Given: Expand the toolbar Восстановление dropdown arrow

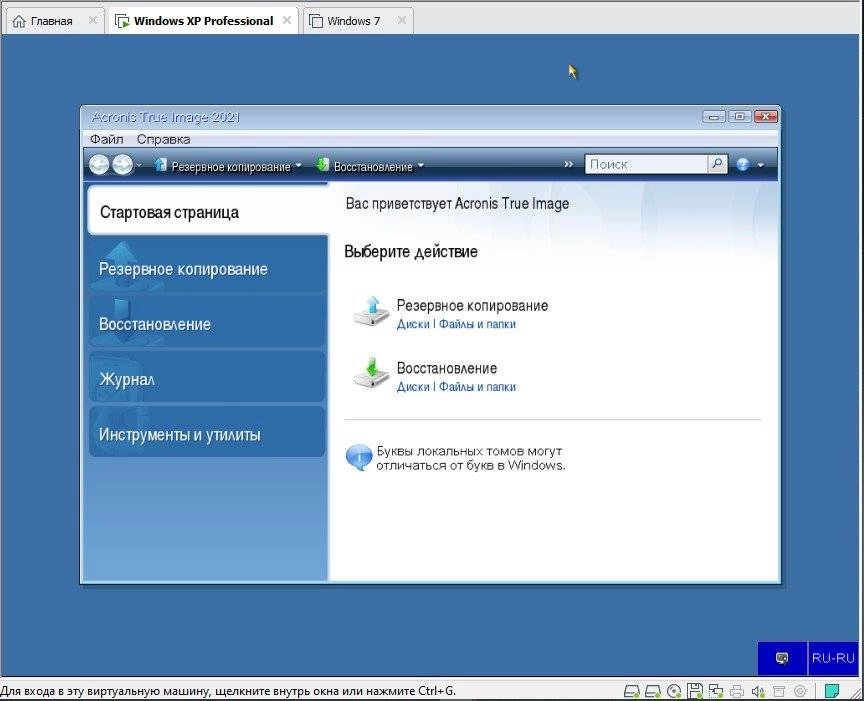Looking at the screenshot, I should [x=420, y=165].
